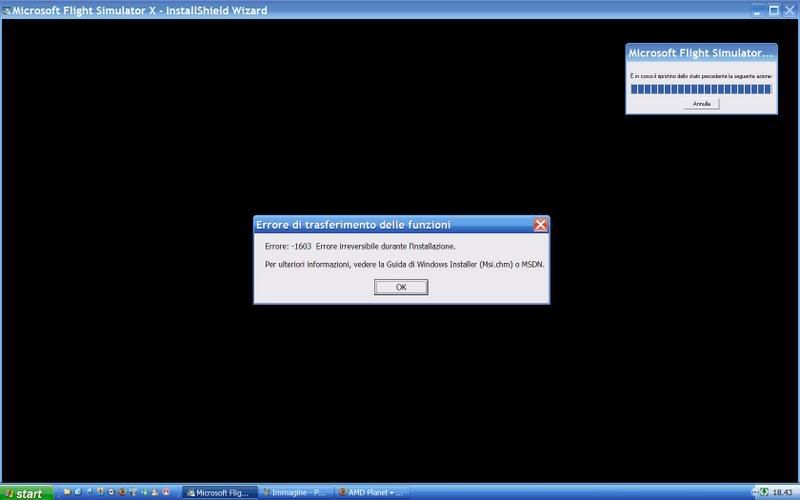Click the Annulla button in the progress window
Image resolution: width=800 pixels, height=500 pixels.
[x=702, y=104]
